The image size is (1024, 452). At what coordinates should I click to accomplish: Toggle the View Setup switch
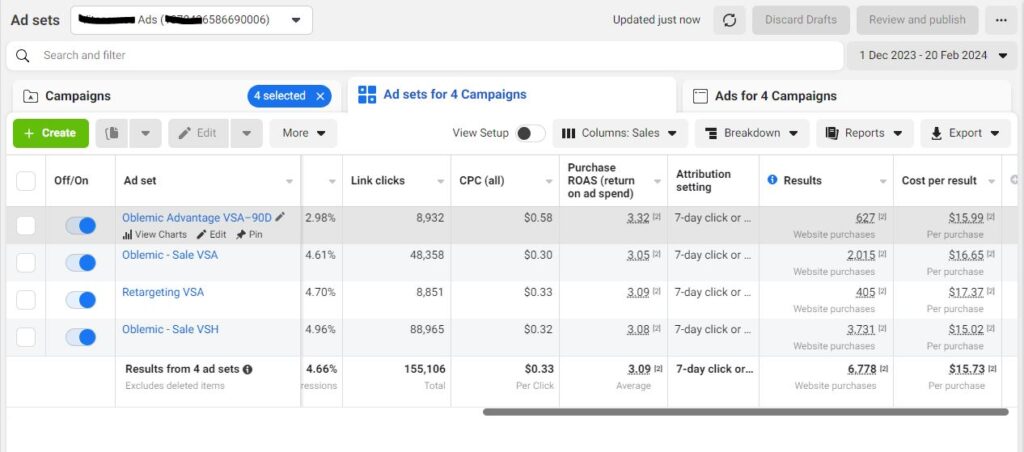530,133
